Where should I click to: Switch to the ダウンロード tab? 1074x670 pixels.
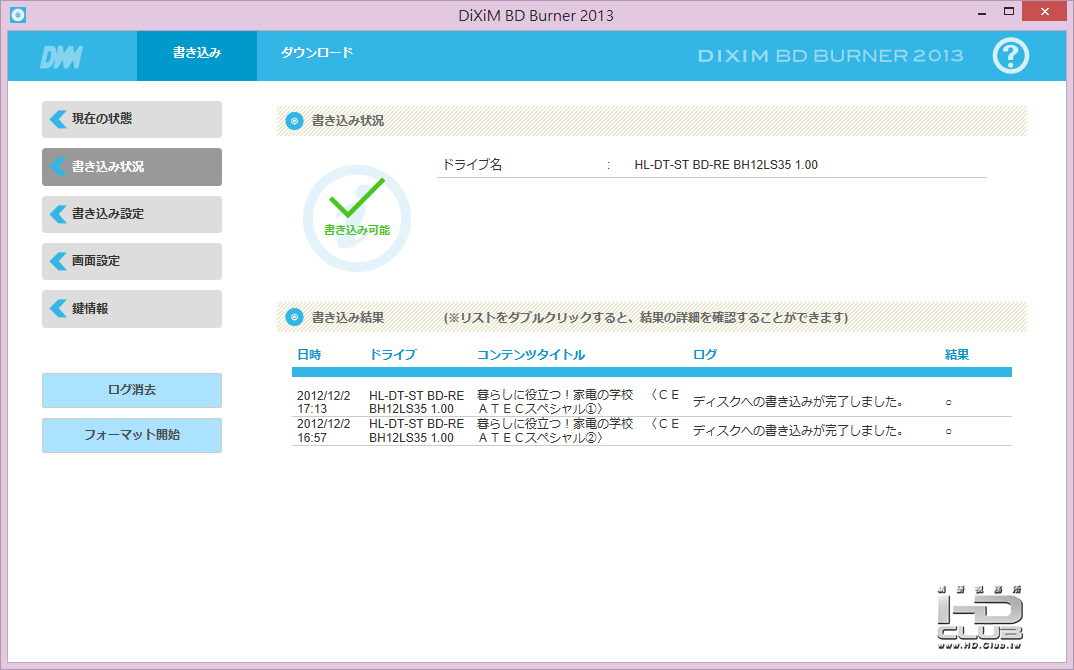click(x=317, y=53)
